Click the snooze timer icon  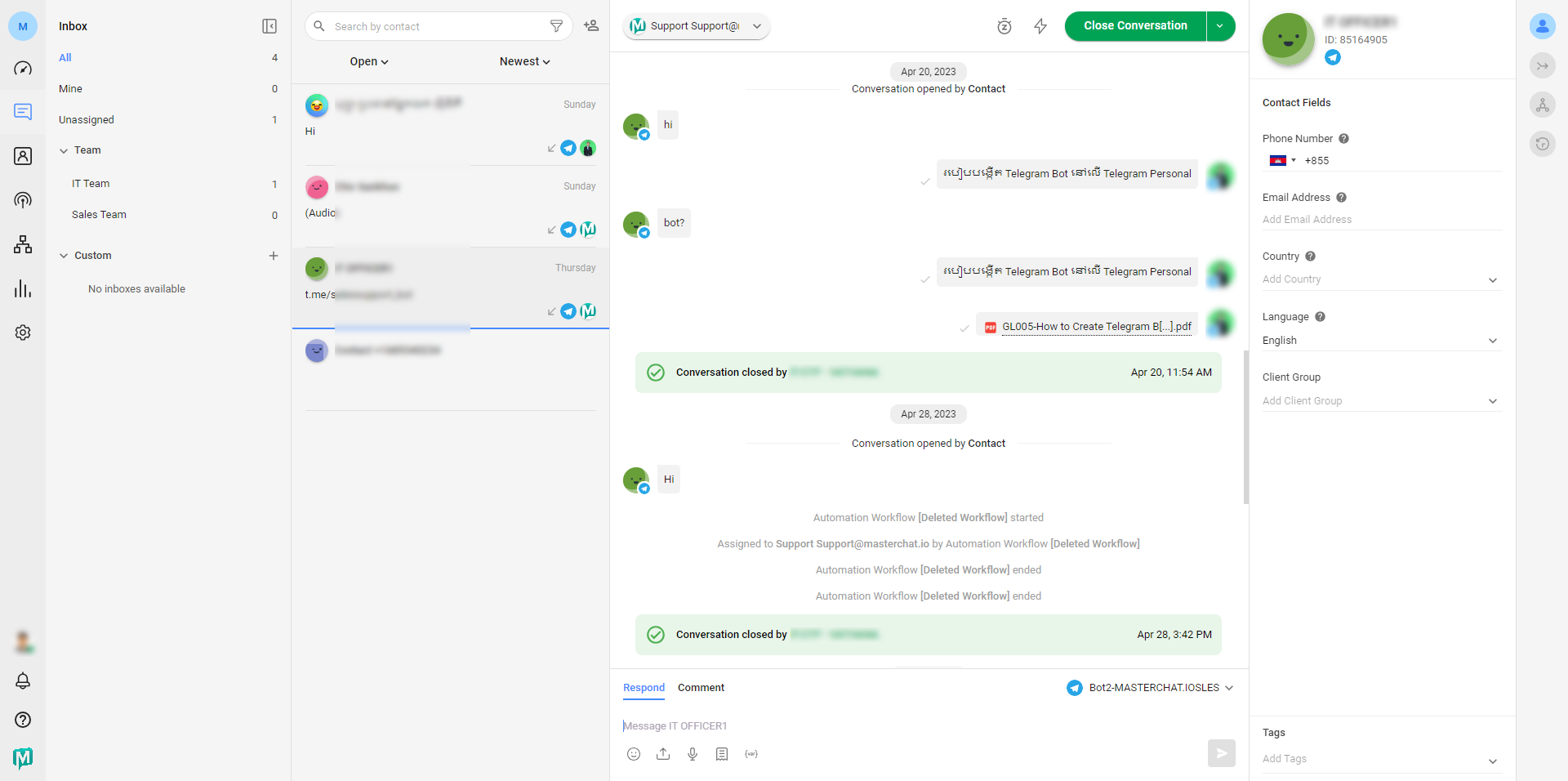1004,26
